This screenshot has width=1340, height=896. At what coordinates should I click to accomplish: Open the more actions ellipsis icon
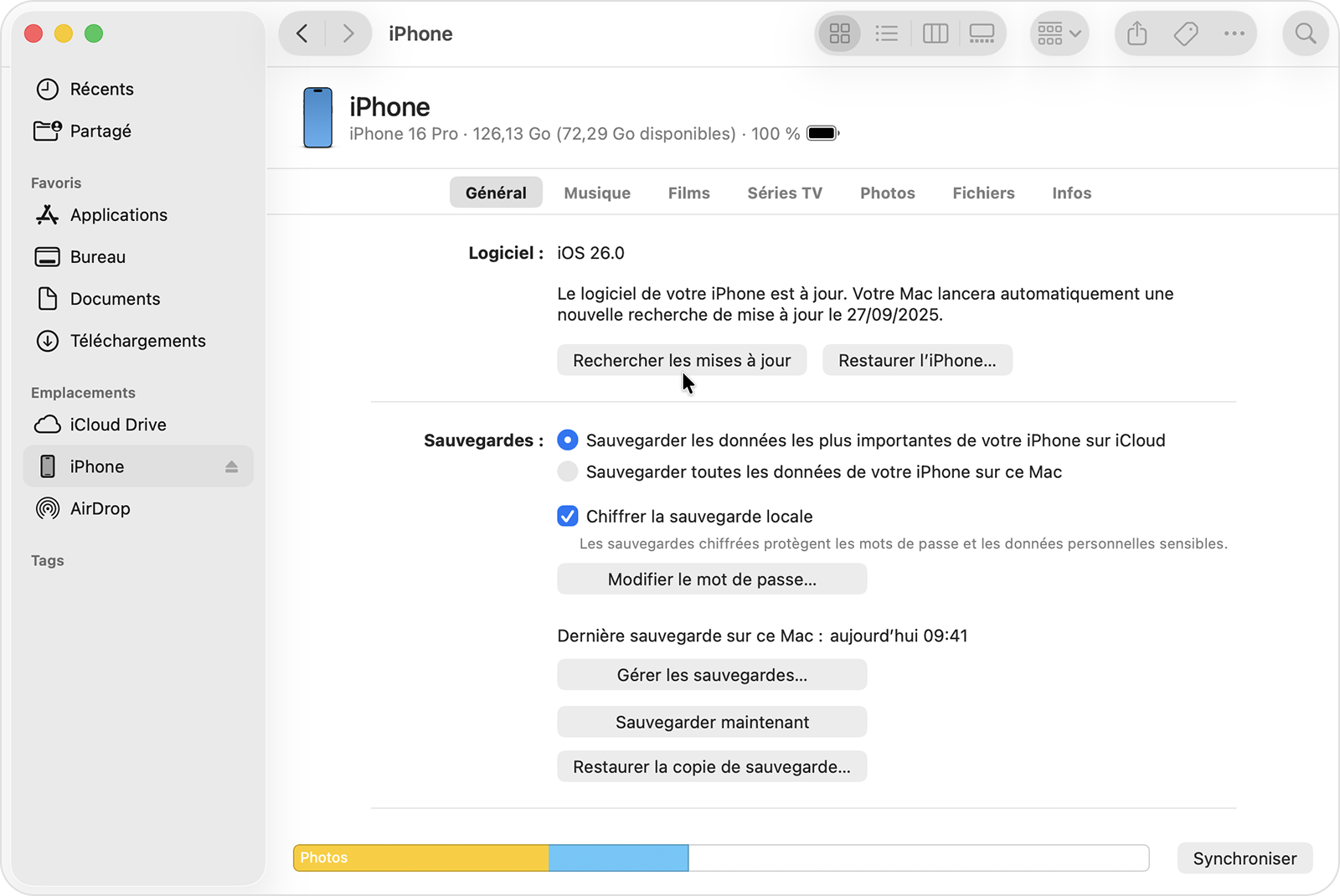(x=1234, y=33)
